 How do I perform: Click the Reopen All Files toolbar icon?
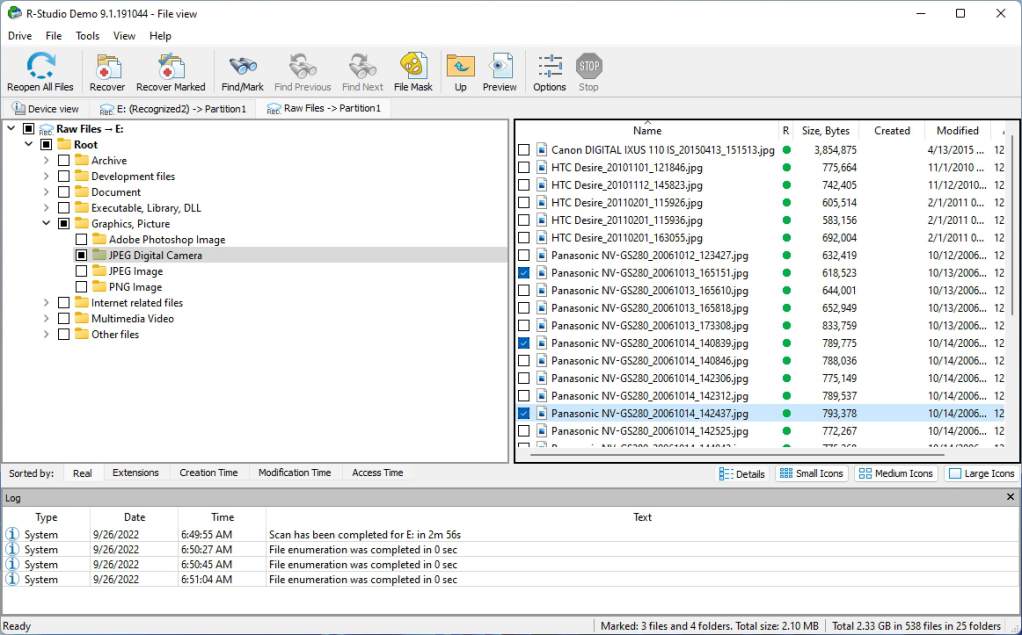[40, 66]
